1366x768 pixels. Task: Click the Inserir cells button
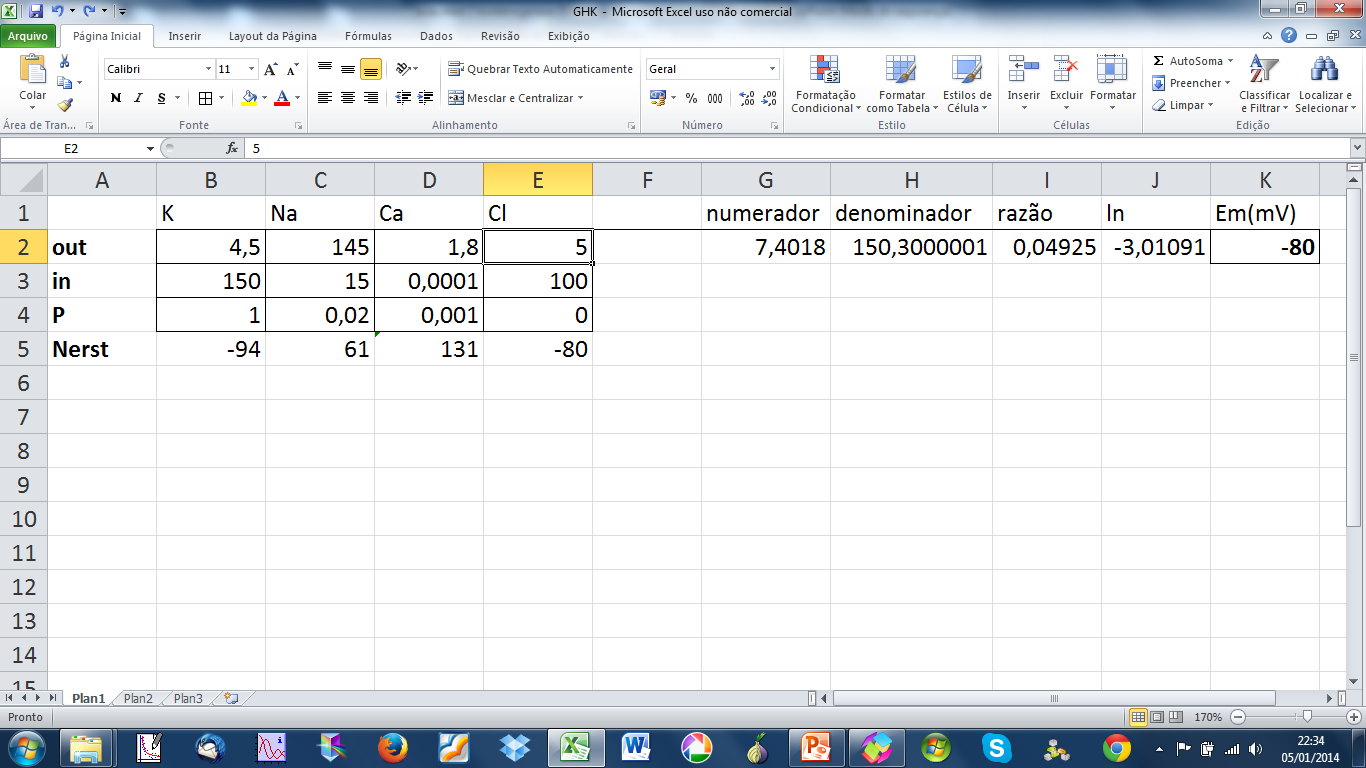click(1024, 81)
